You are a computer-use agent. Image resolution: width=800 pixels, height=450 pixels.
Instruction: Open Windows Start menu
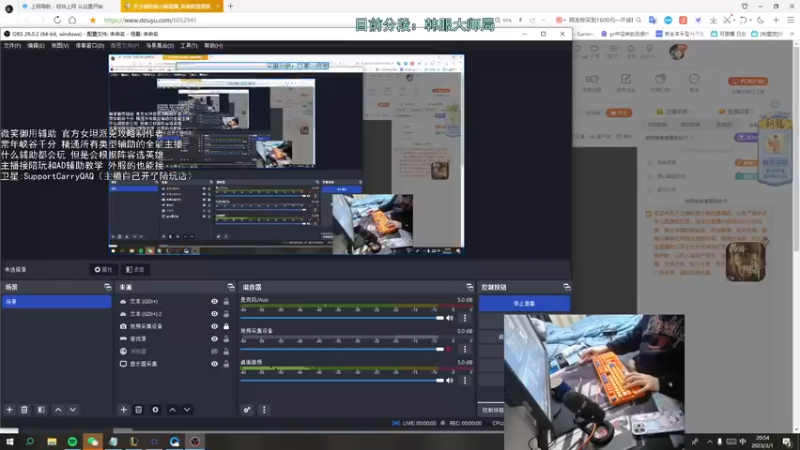click(10, 441)
